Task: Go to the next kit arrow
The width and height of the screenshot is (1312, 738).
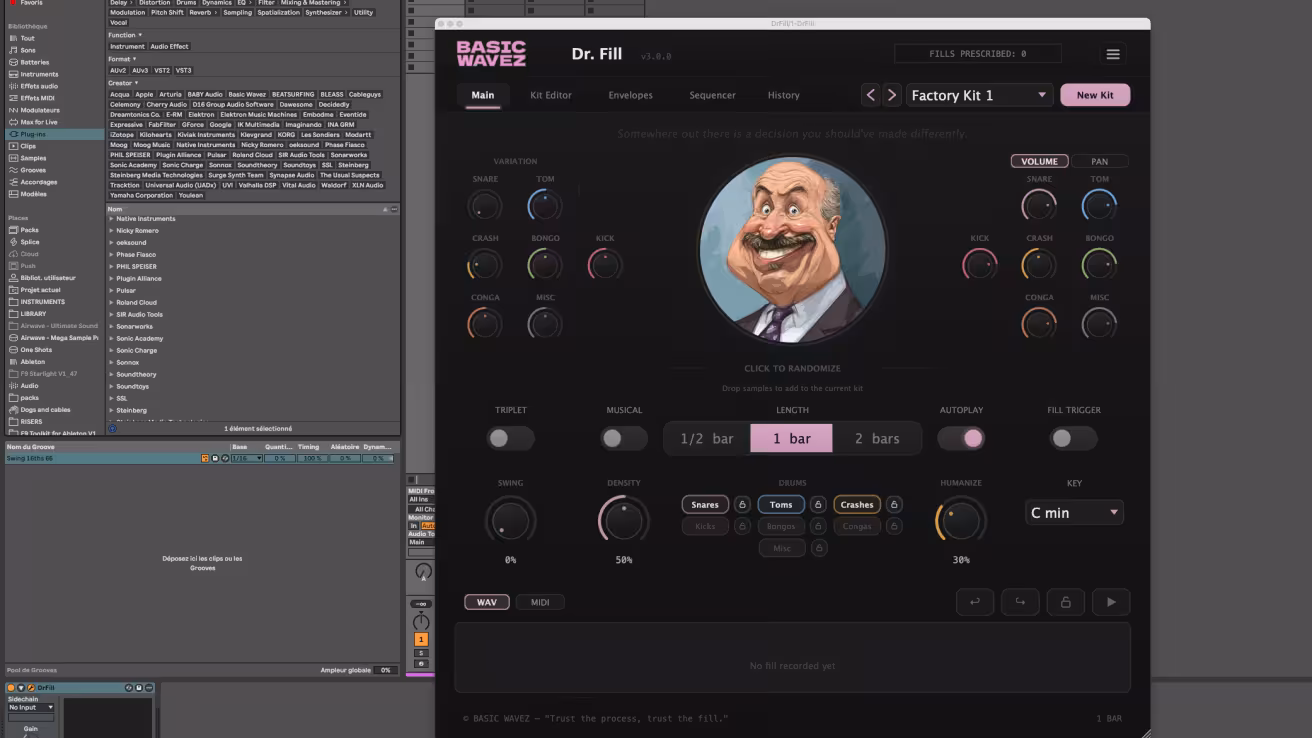Action: 892,95
